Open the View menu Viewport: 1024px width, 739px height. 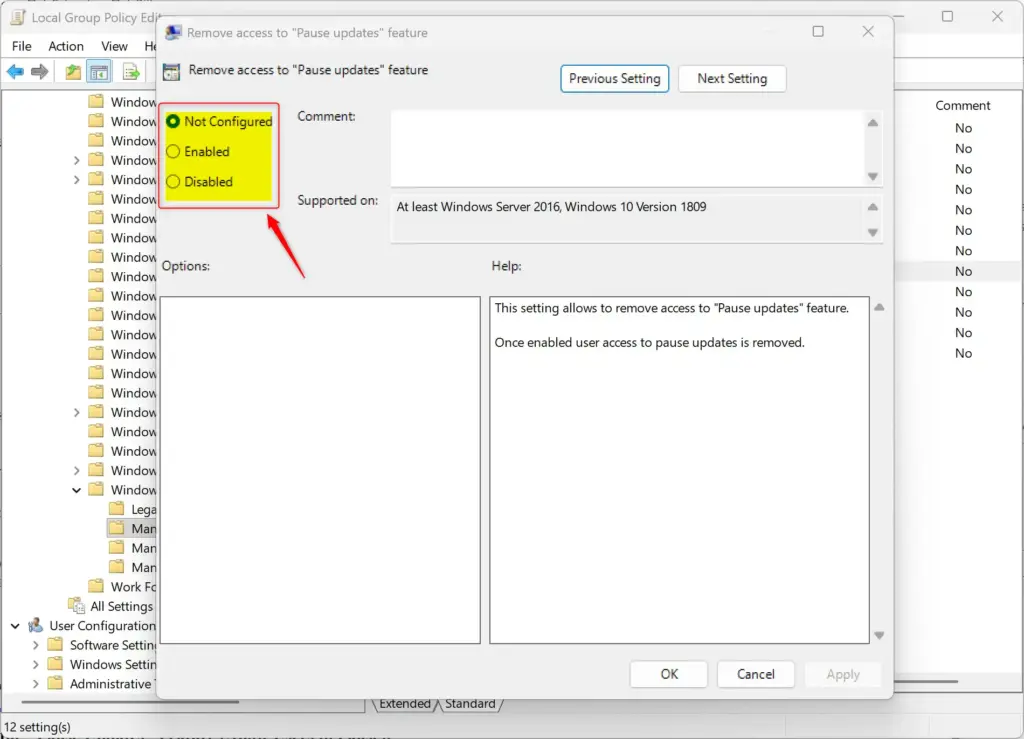pos(114,46)
